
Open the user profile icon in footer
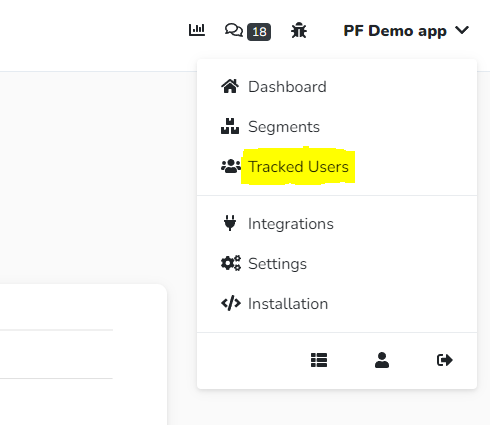point(382,360)
